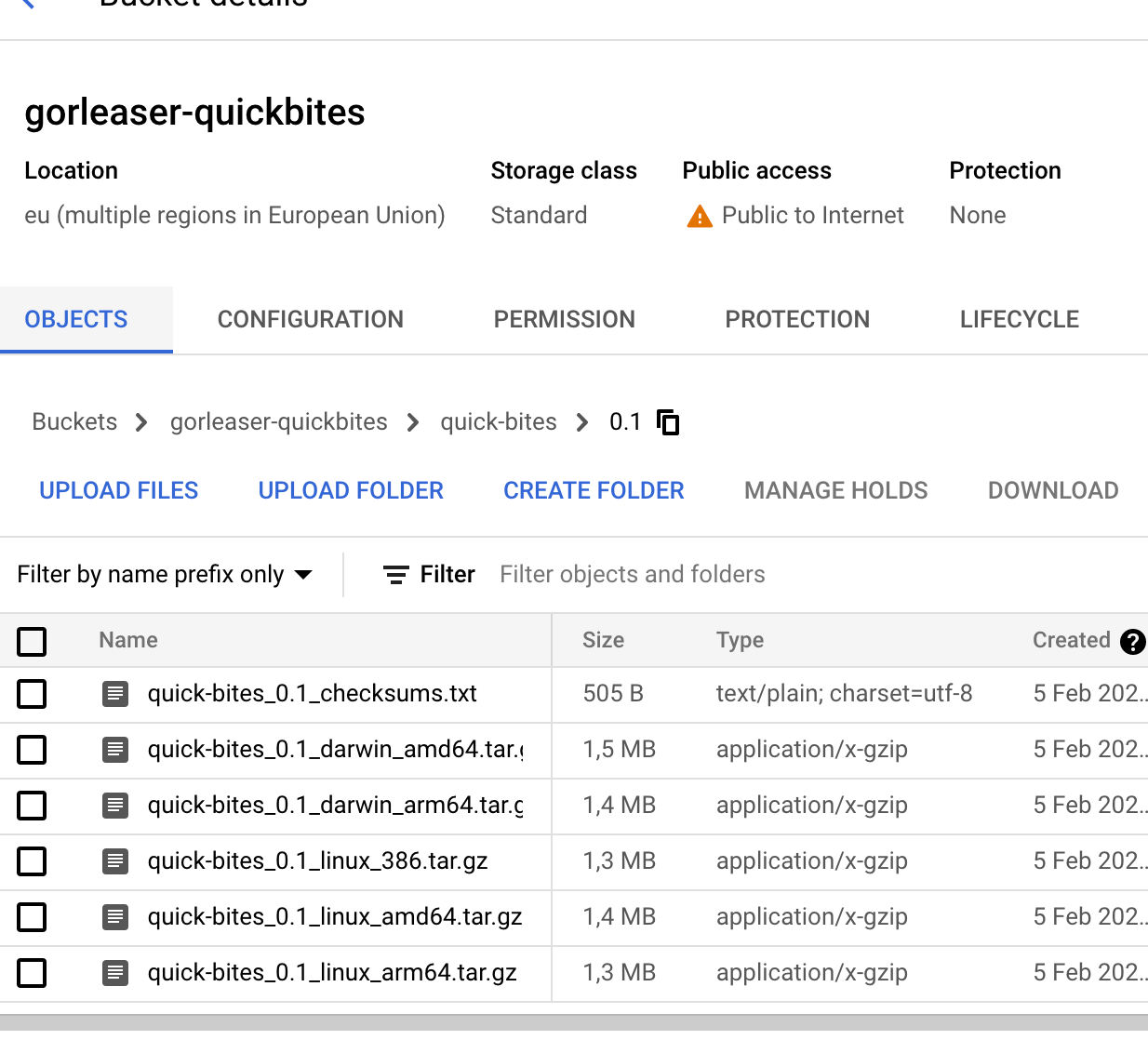
Task: Click CREATE FOLDER button
Action: click(594, 490)
